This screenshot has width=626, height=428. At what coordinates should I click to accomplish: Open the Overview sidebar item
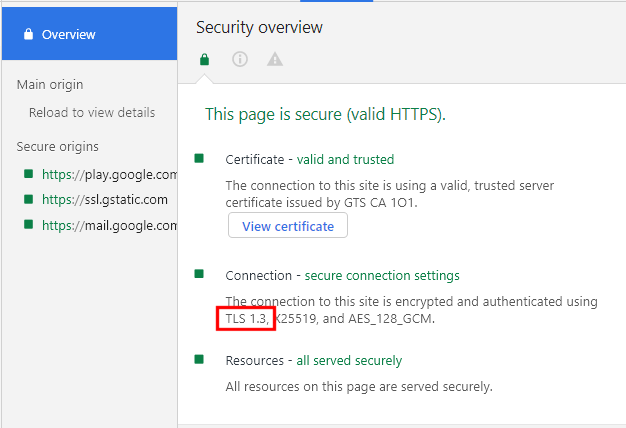(x=89, y=34)
